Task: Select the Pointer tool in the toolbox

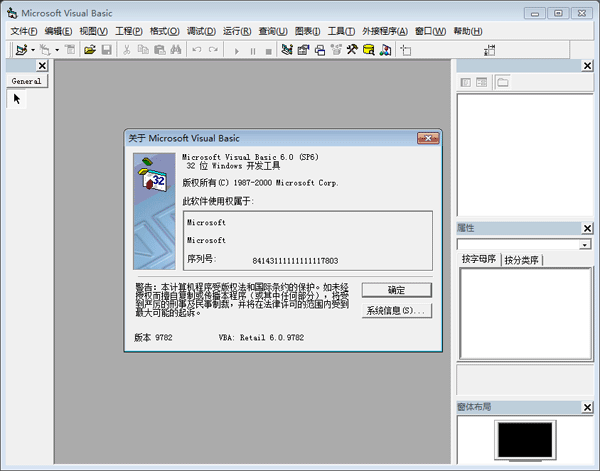Action: click(16, 99)
